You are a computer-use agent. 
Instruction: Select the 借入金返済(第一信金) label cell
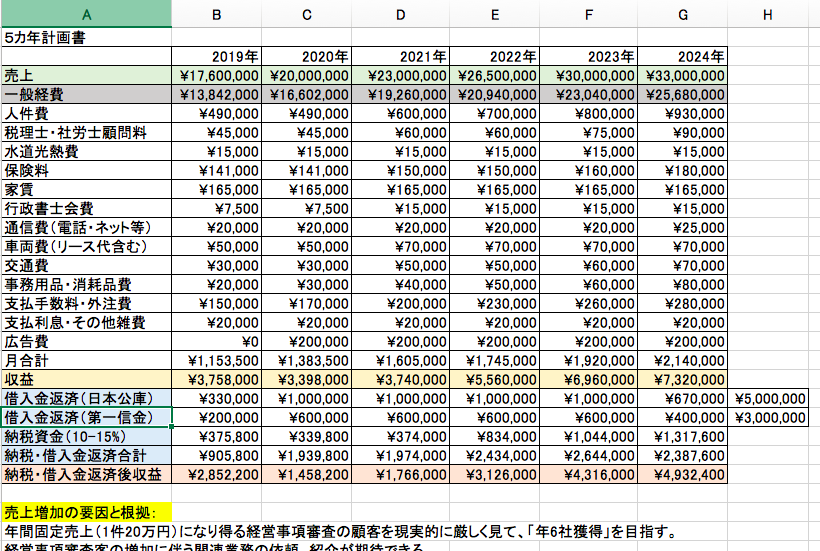[86, 417]
